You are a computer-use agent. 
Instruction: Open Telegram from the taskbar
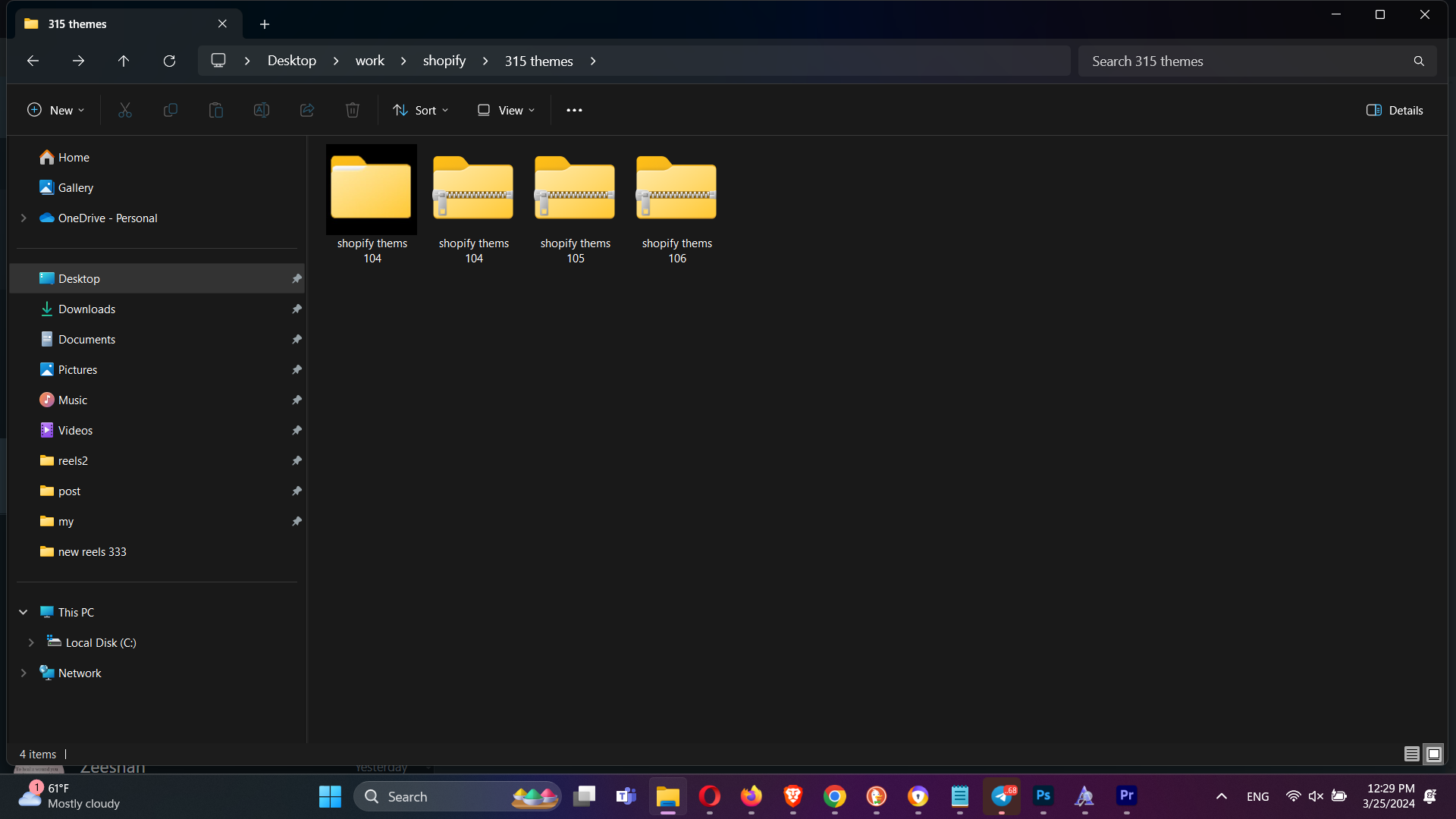(x=1002, y=796)
